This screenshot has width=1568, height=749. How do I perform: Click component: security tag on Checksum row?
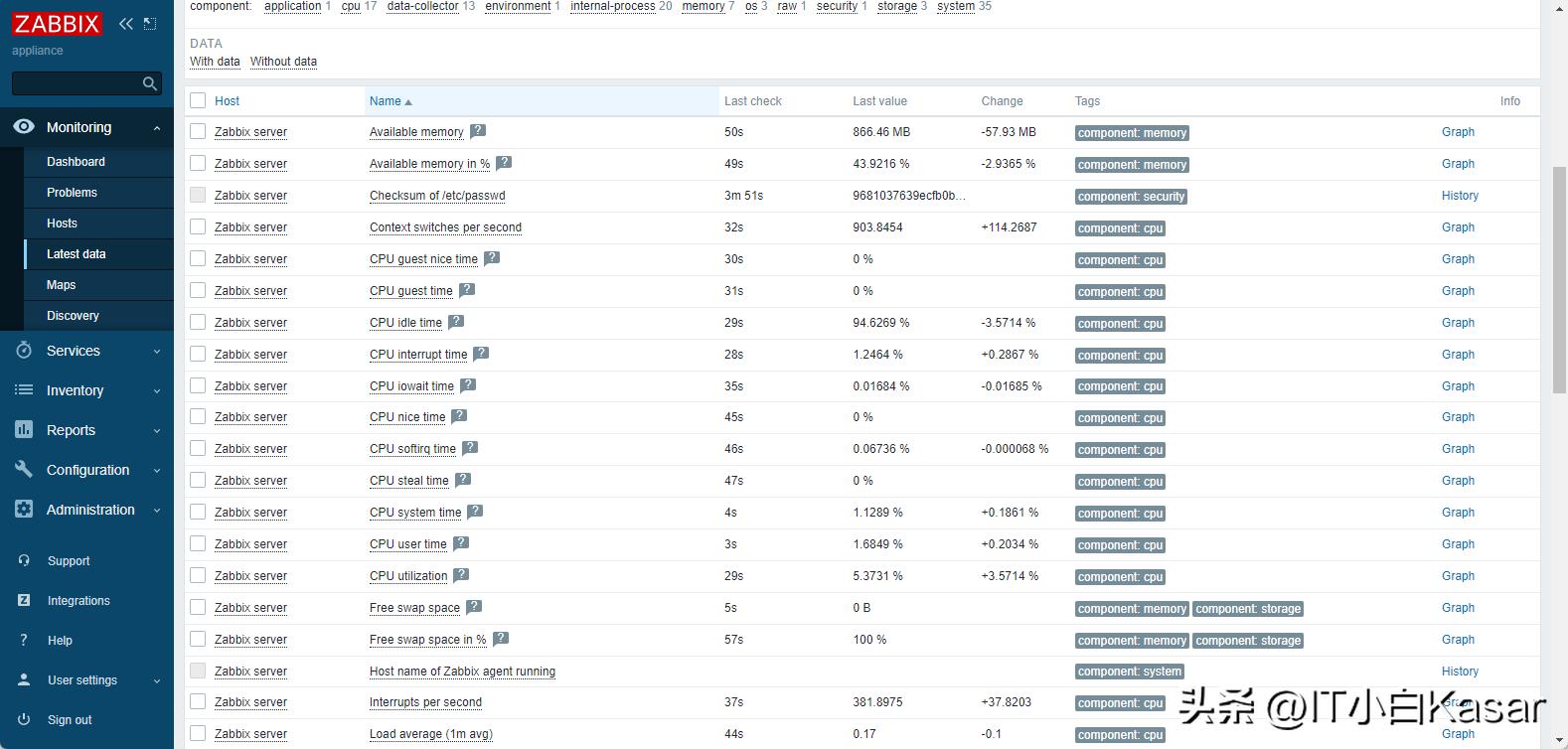pyautogui.click(x=1131, y=197)
